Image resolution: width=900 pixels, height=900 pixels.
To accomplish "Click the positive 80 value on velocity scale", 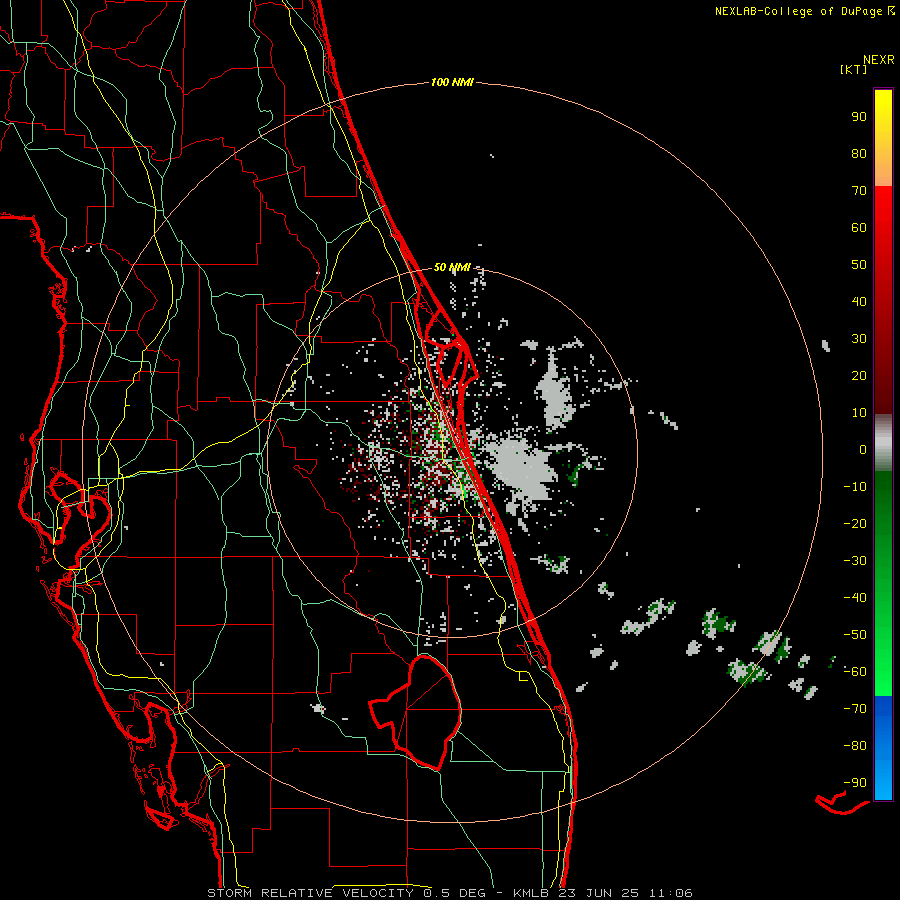I will pos(859,154).
